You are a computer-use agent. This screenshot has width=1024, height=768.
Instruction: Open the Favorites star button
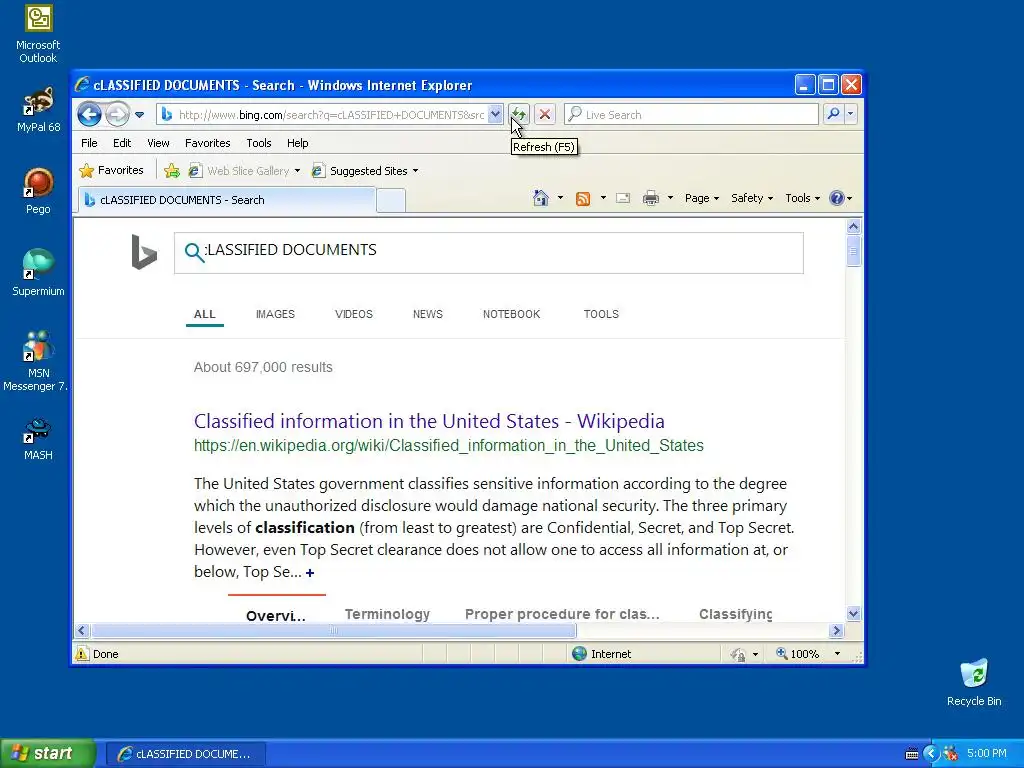coord(112,170)
